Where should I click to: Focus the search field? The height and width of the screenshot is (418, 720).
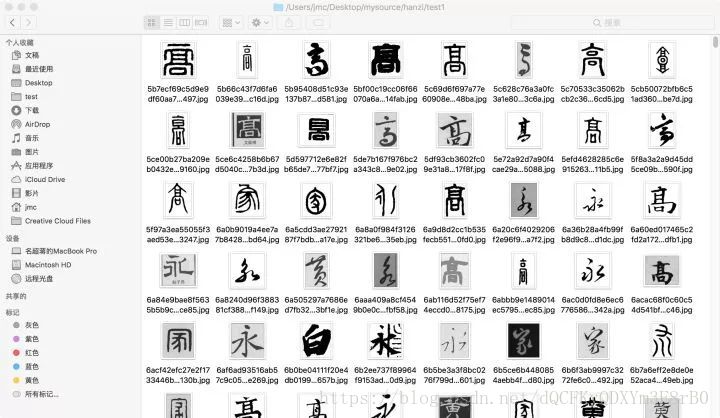click(x=612, y=23)
